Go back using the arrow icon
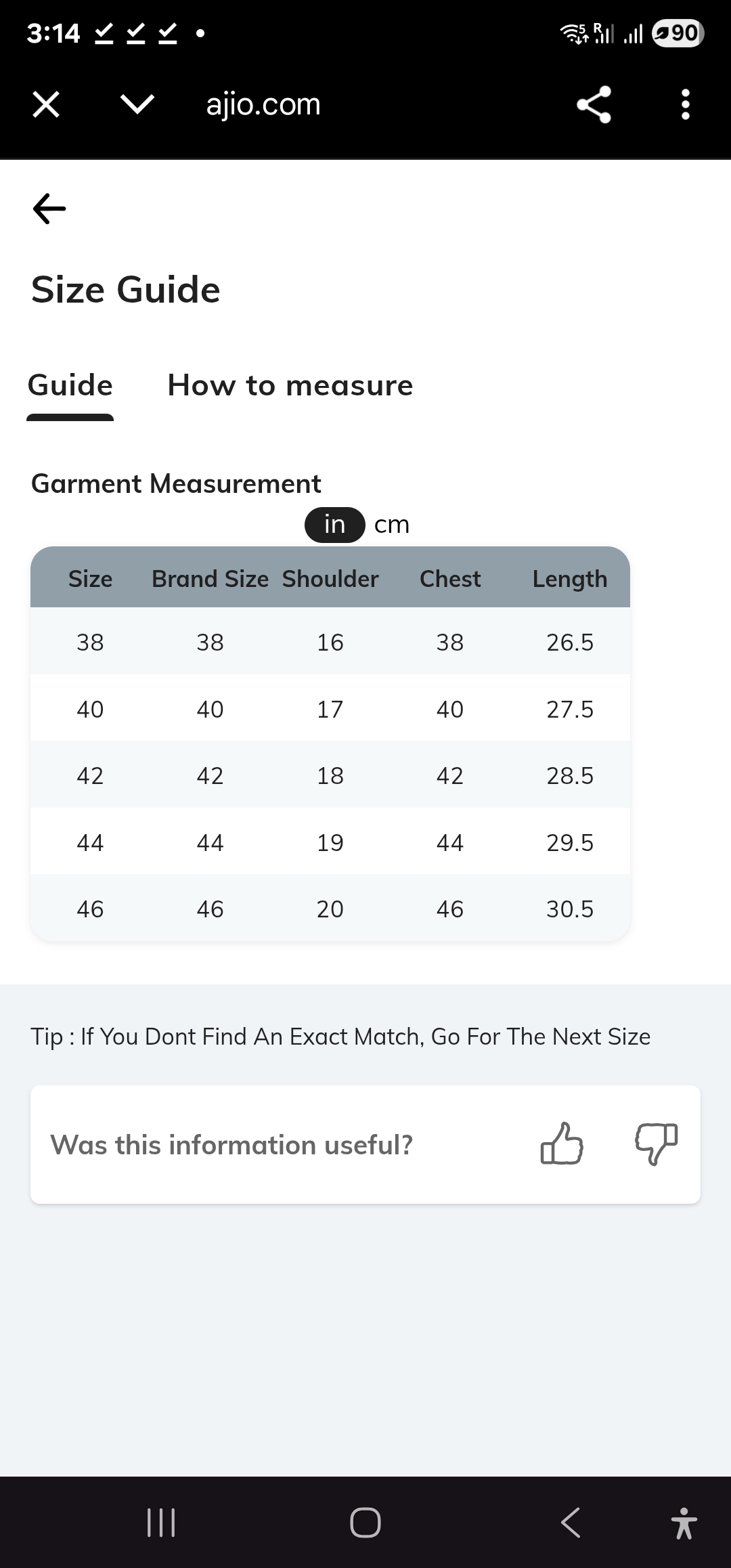Image resolution: width=731 pixels, height=1568 pixels. [49, 209]
